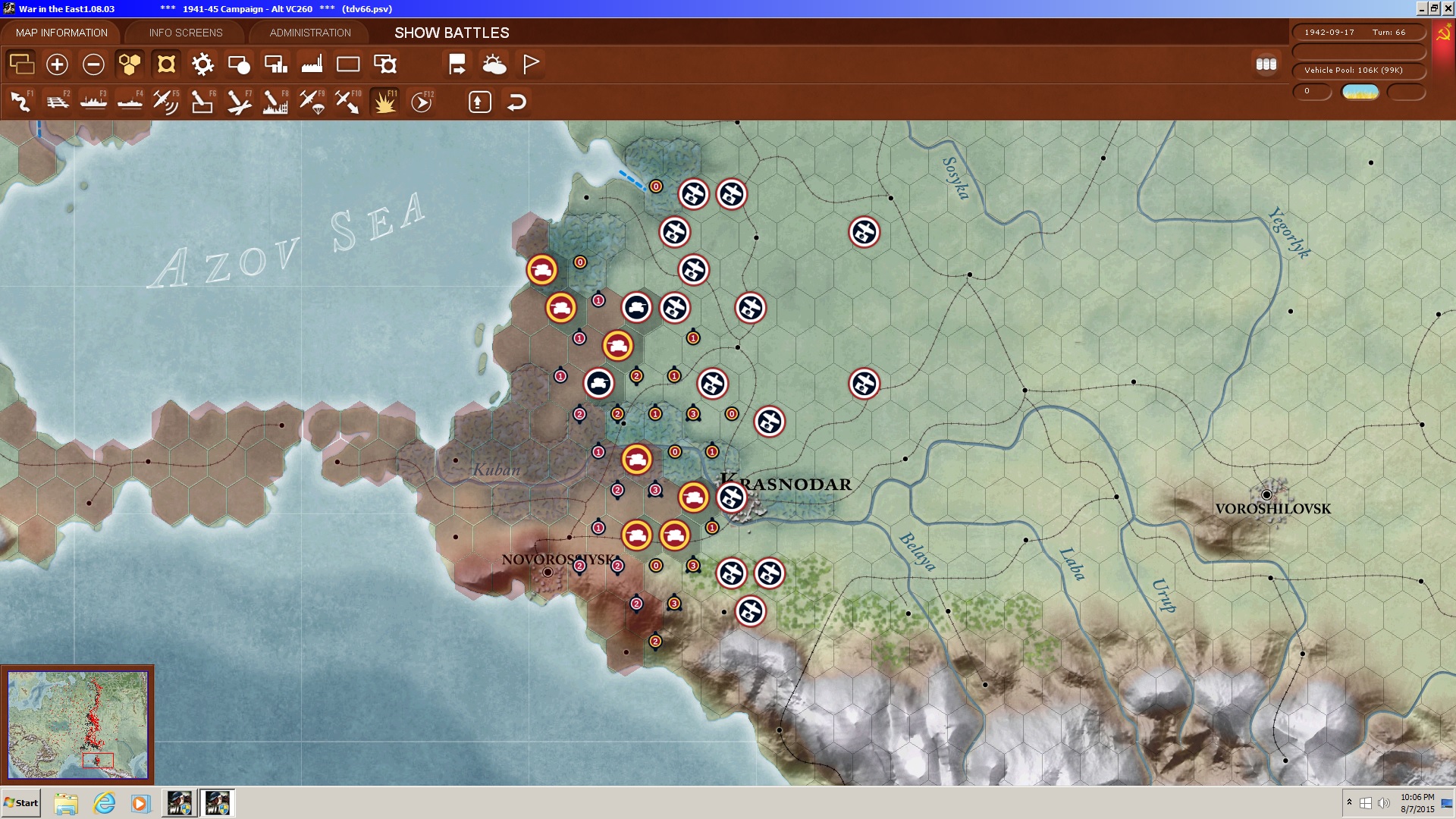Click the sky weather indicator pill
The width and height of the screenshot is (1456, 819).
click(x=1360, y=92)
